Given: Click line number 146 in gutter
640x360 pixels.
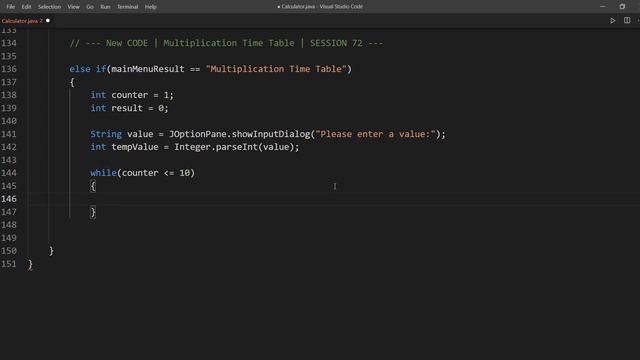Looking at the screenshot, I should (x=9, y=199).
